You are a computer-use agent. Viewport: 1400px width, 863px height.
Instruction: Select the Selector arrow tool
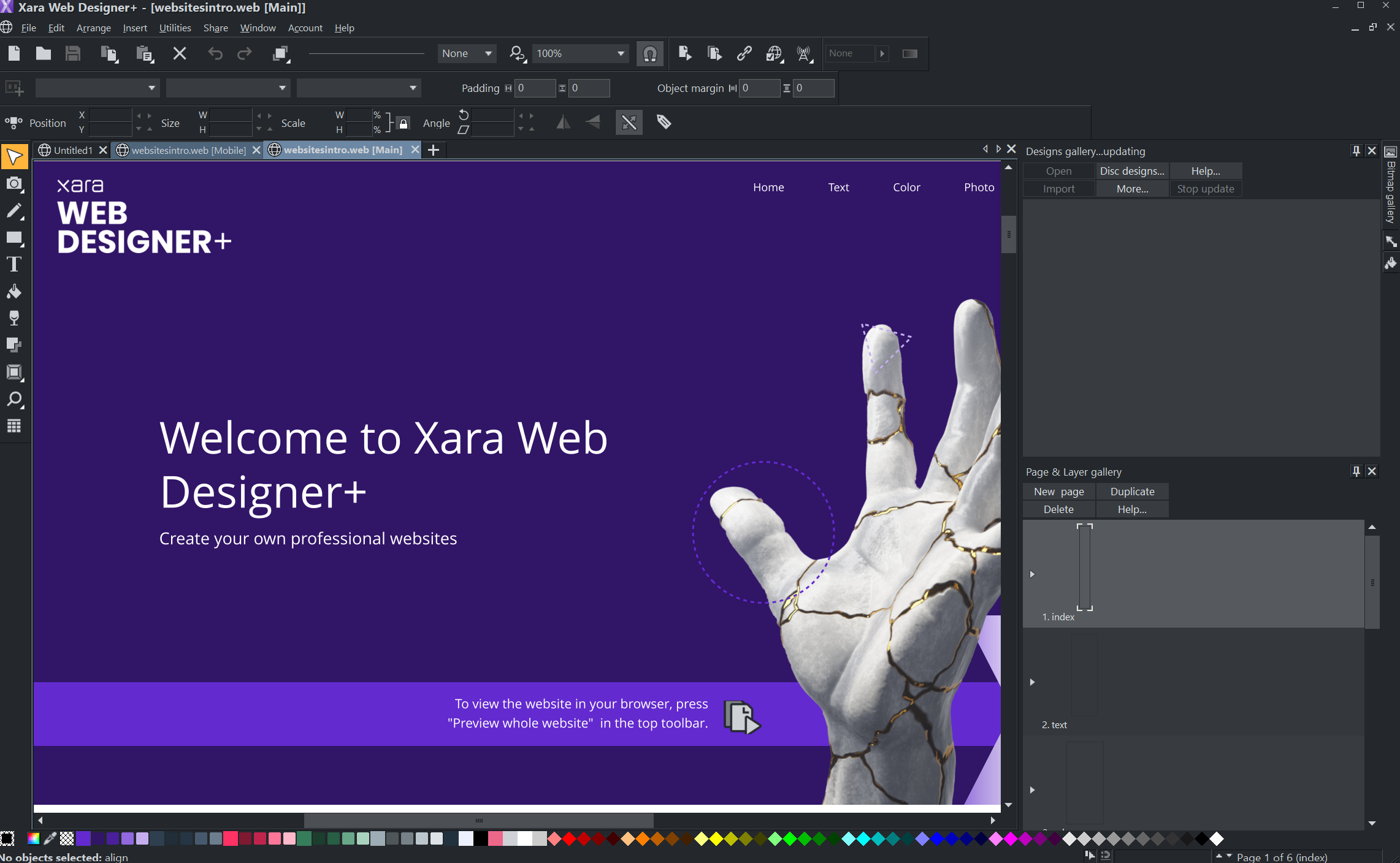(x=15, y=157)
